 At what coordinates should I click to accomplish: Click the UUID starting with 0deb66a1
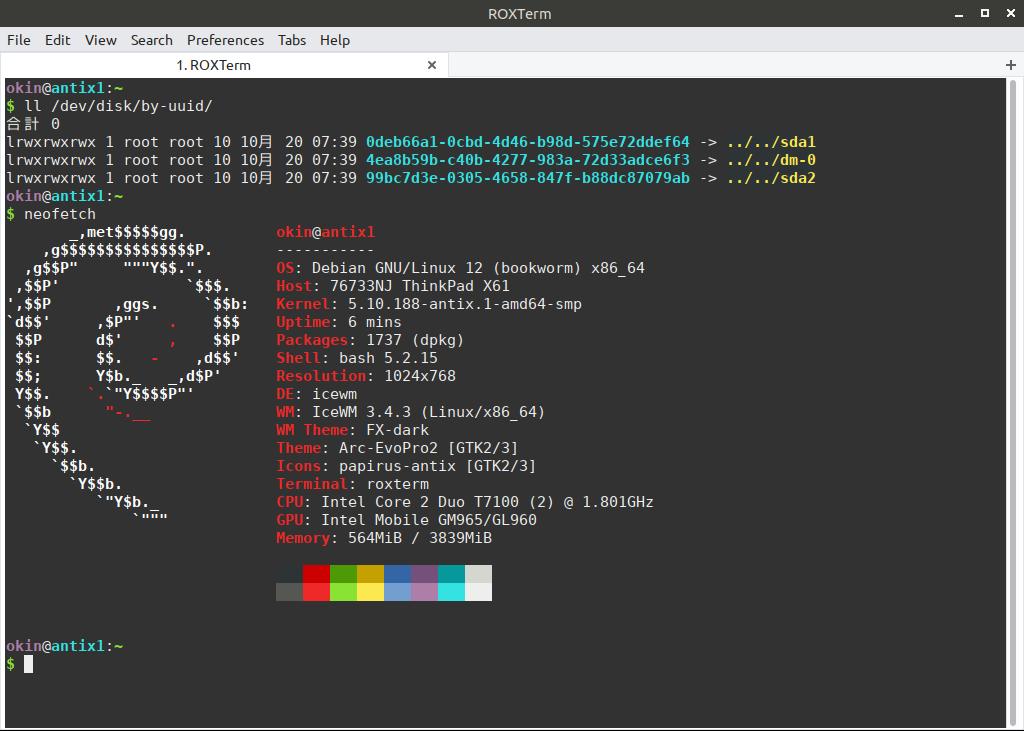point(528,142)
